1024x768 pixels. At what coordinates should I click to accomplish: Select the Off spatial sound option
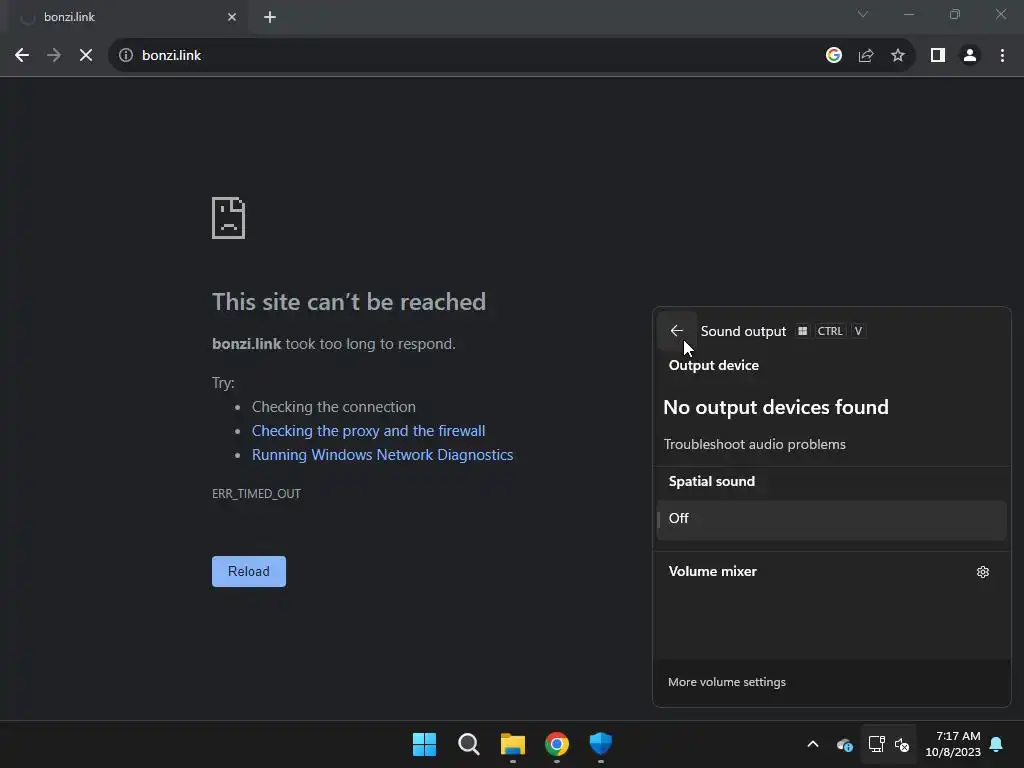(x=831, y=519)
